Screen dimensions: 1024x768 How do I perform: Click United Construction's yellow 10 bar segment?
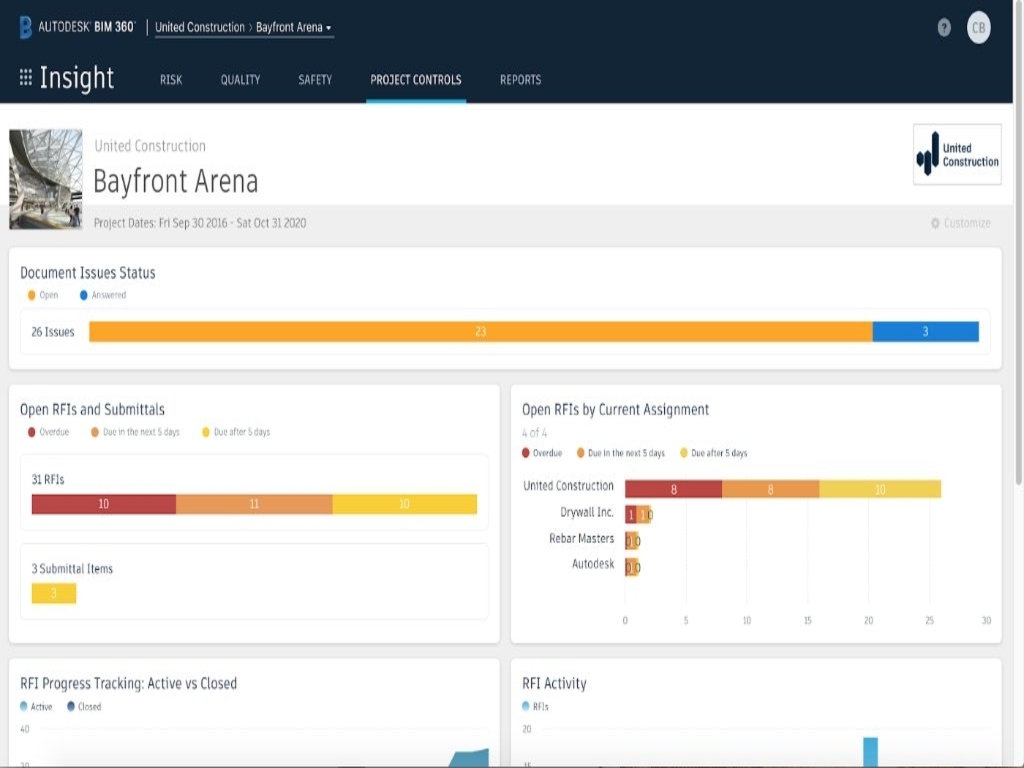tap(880, 489)
